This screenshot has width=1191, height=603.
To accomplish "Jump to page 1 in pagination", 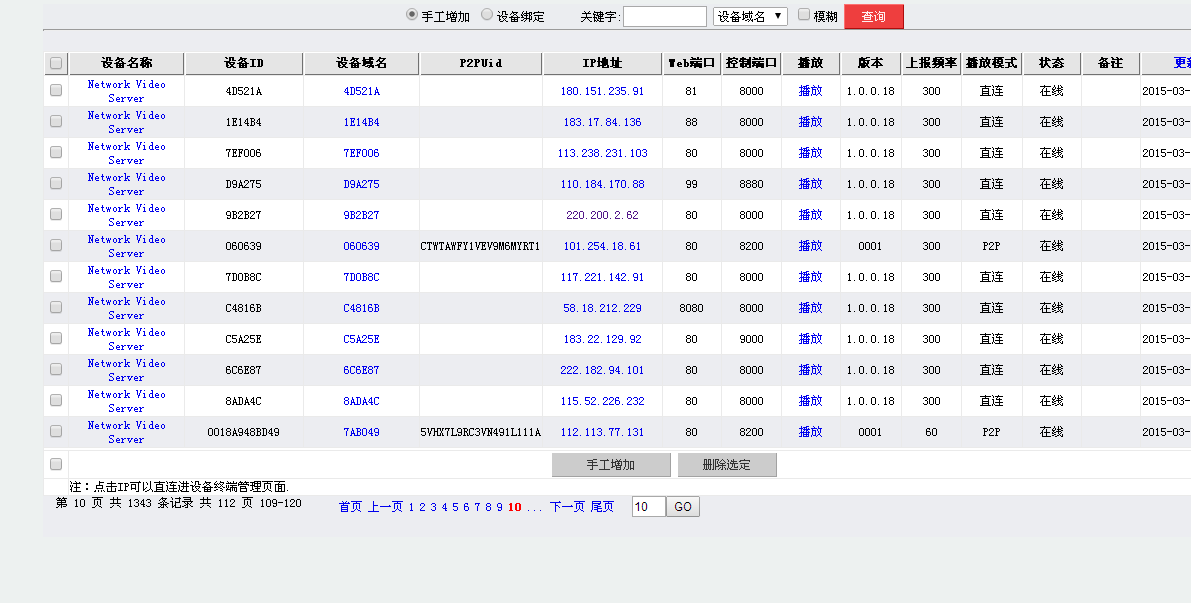I will 411,507.
